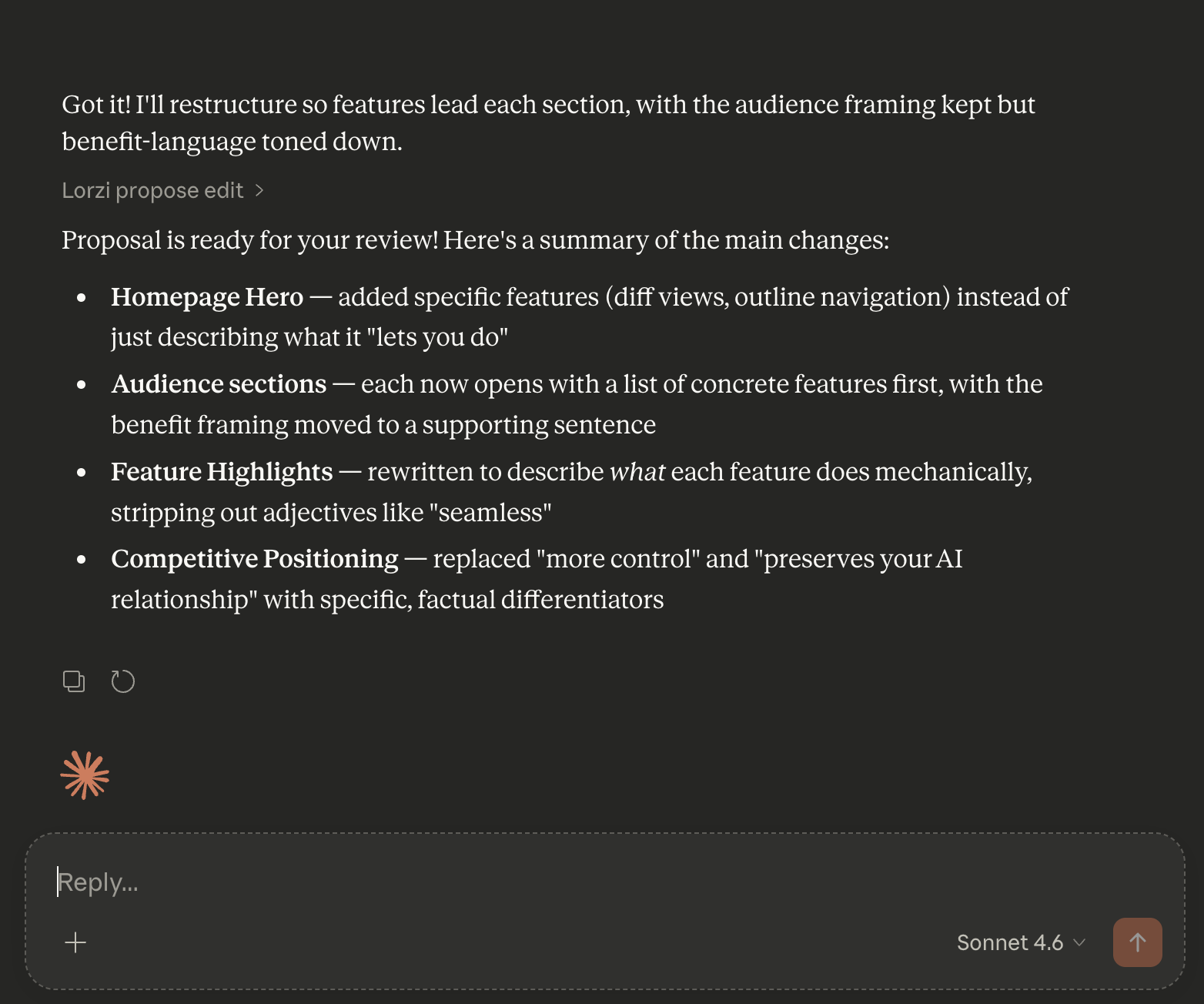Open the "Lorzi propose edit" link
The image size is (1204, 1004).
[x=151, y=190]
